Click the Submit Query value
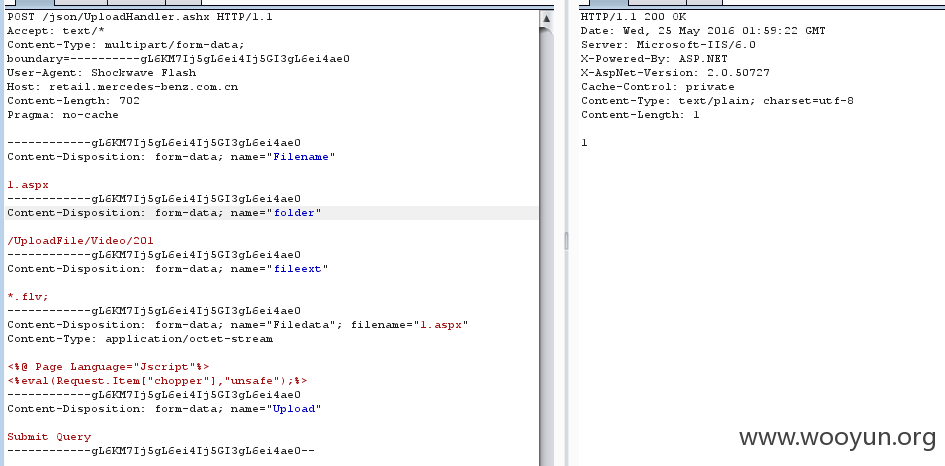Viewport: 945px width, 466px height. tap(49, 437)
